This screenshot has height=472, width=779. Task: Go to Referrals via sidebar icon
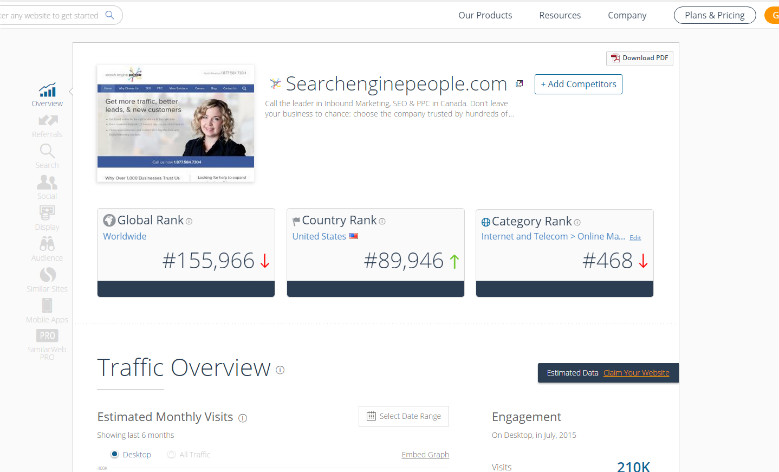(x=47, y=125)
